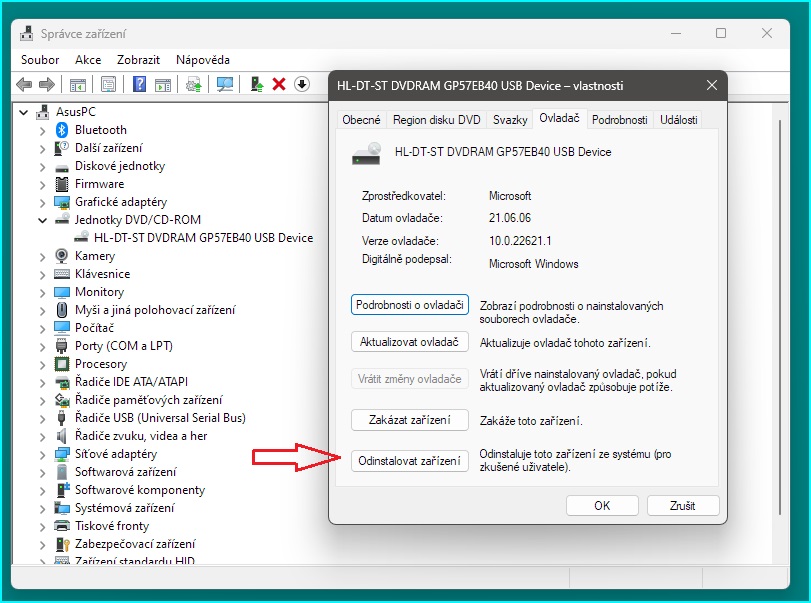Switch to the Obecné tab
The image size is (811, 603).
361,120
